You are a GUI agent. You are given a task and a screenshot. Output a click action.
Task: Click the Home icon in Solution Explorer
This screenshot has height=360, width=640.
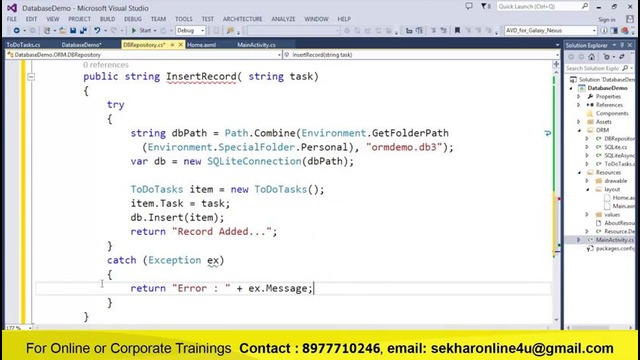pos(591,57)
